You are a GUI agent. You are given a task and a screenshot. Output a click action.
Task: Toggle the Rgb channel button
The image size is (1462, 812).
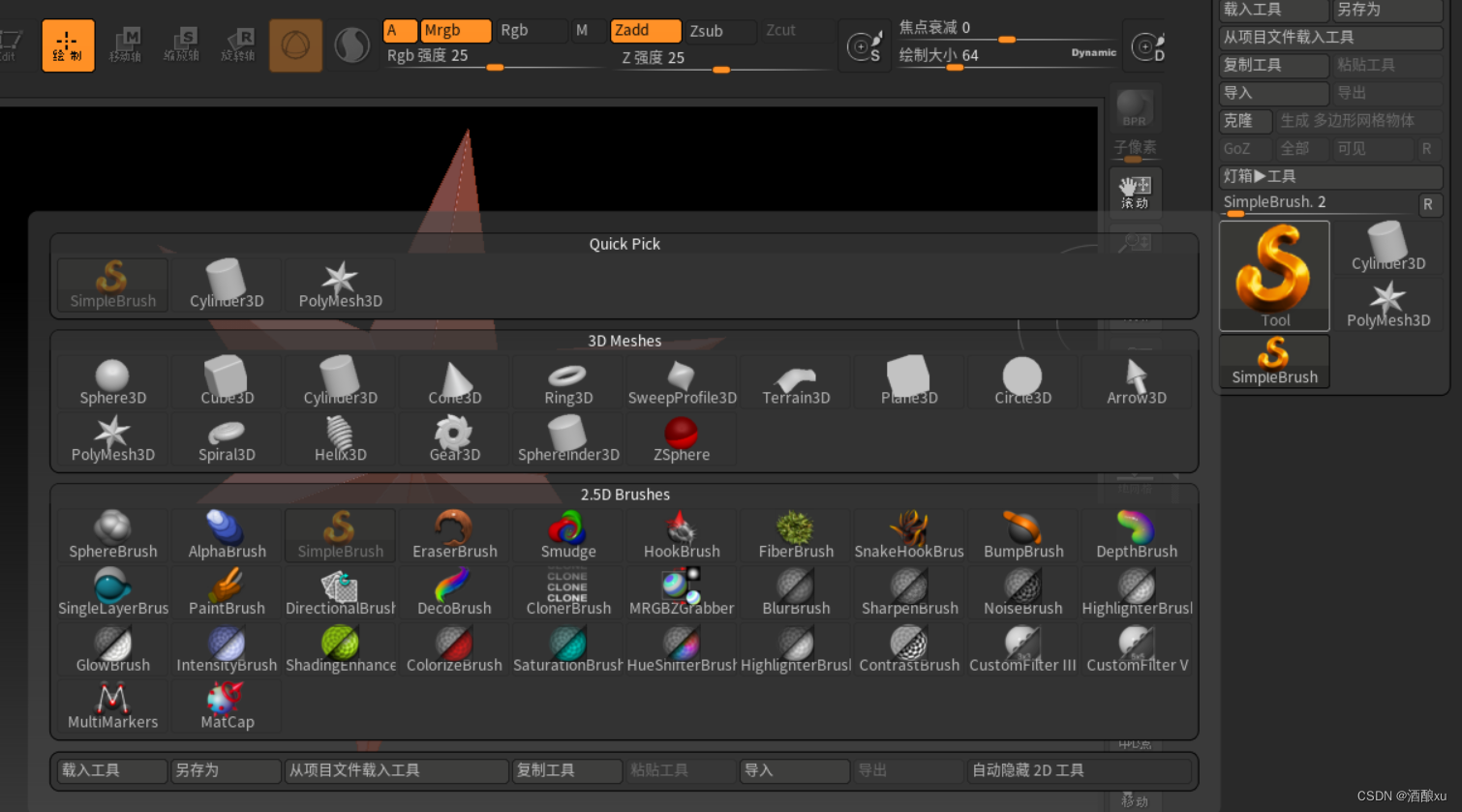531,31
